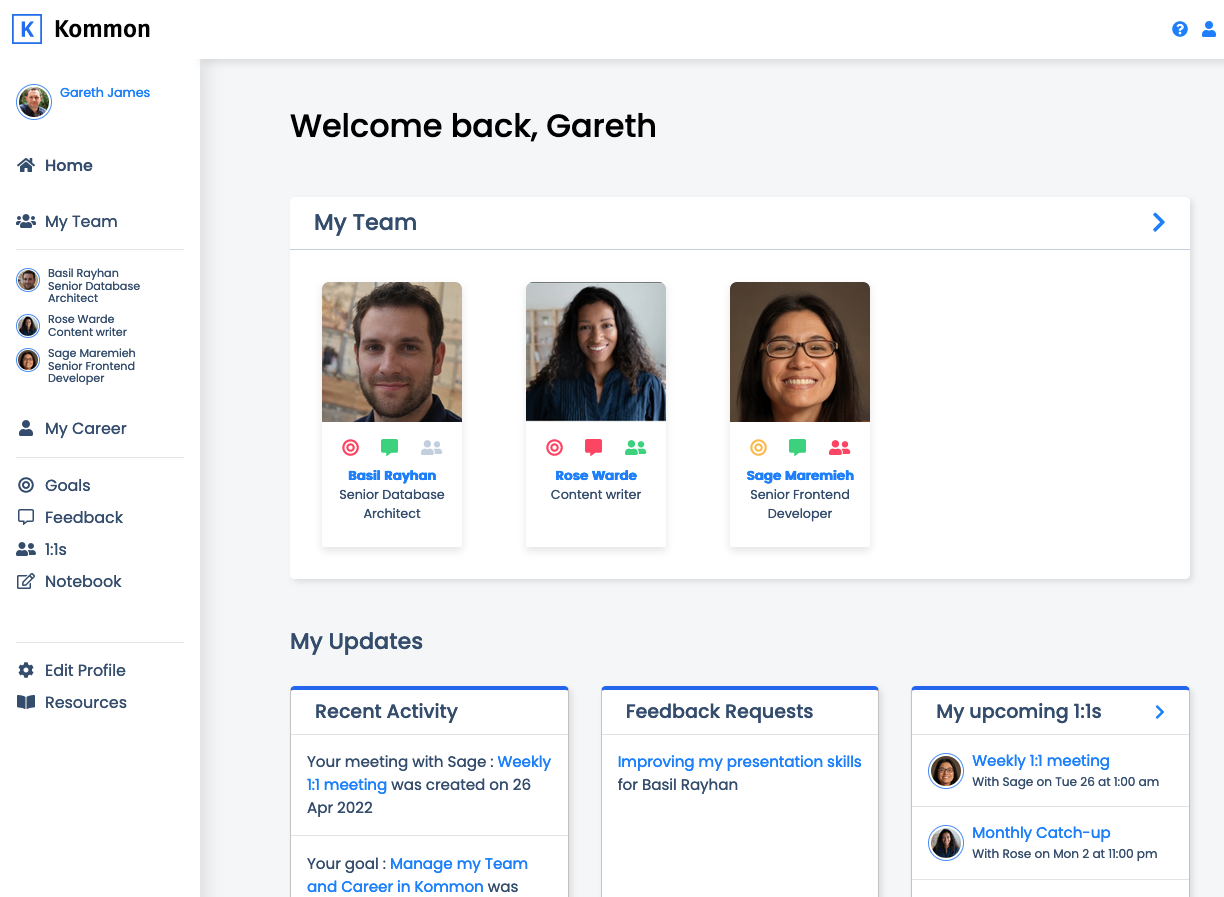The image size is (1224, 897).
Task: Open Weekly 1:1 meeting link in Recent Activity
Action: pyautogui.click(x=429, y=773)
